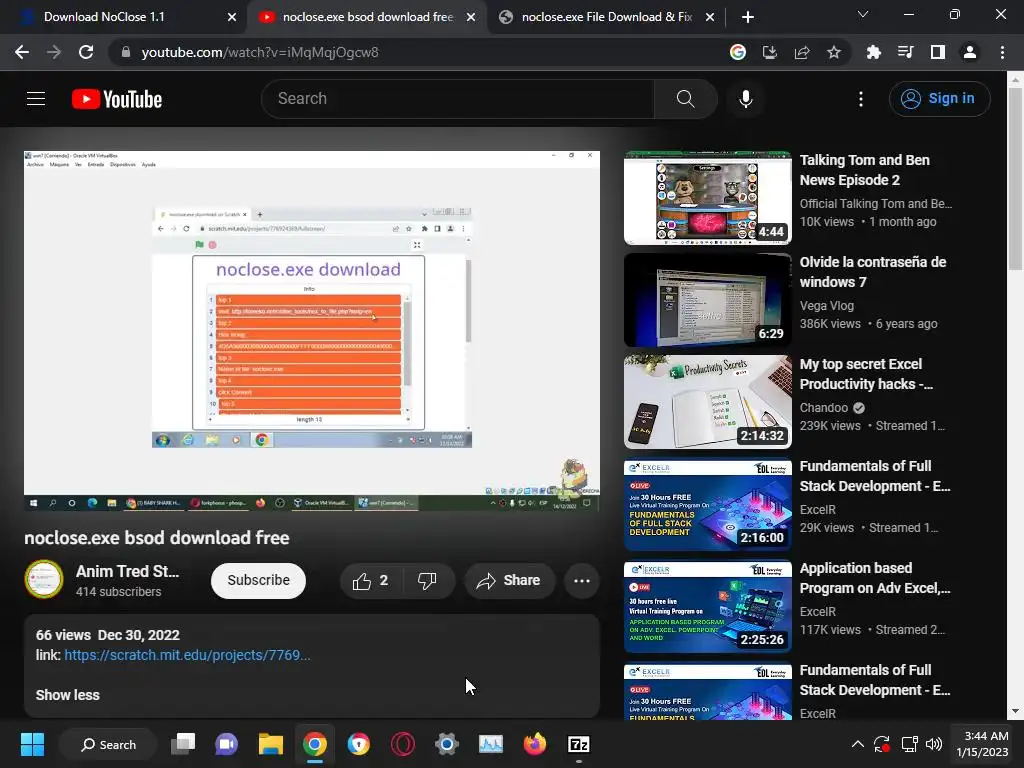Open the YouTube hamburger guide menu
Screen dimensions: 1024x768
coord(36,99)
